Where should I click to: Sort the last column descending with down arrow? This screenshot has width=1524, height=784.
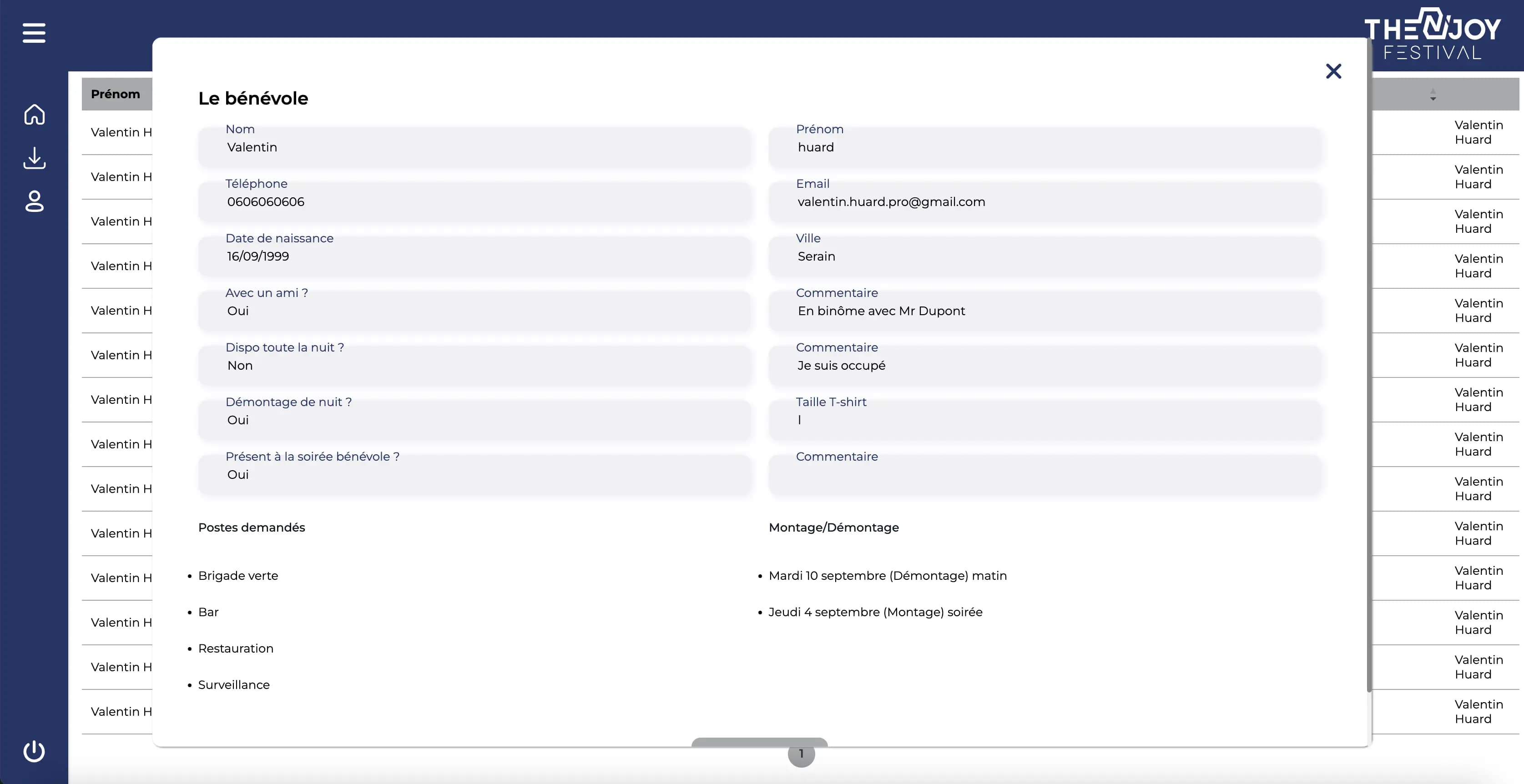click(x=1433, y=98)
